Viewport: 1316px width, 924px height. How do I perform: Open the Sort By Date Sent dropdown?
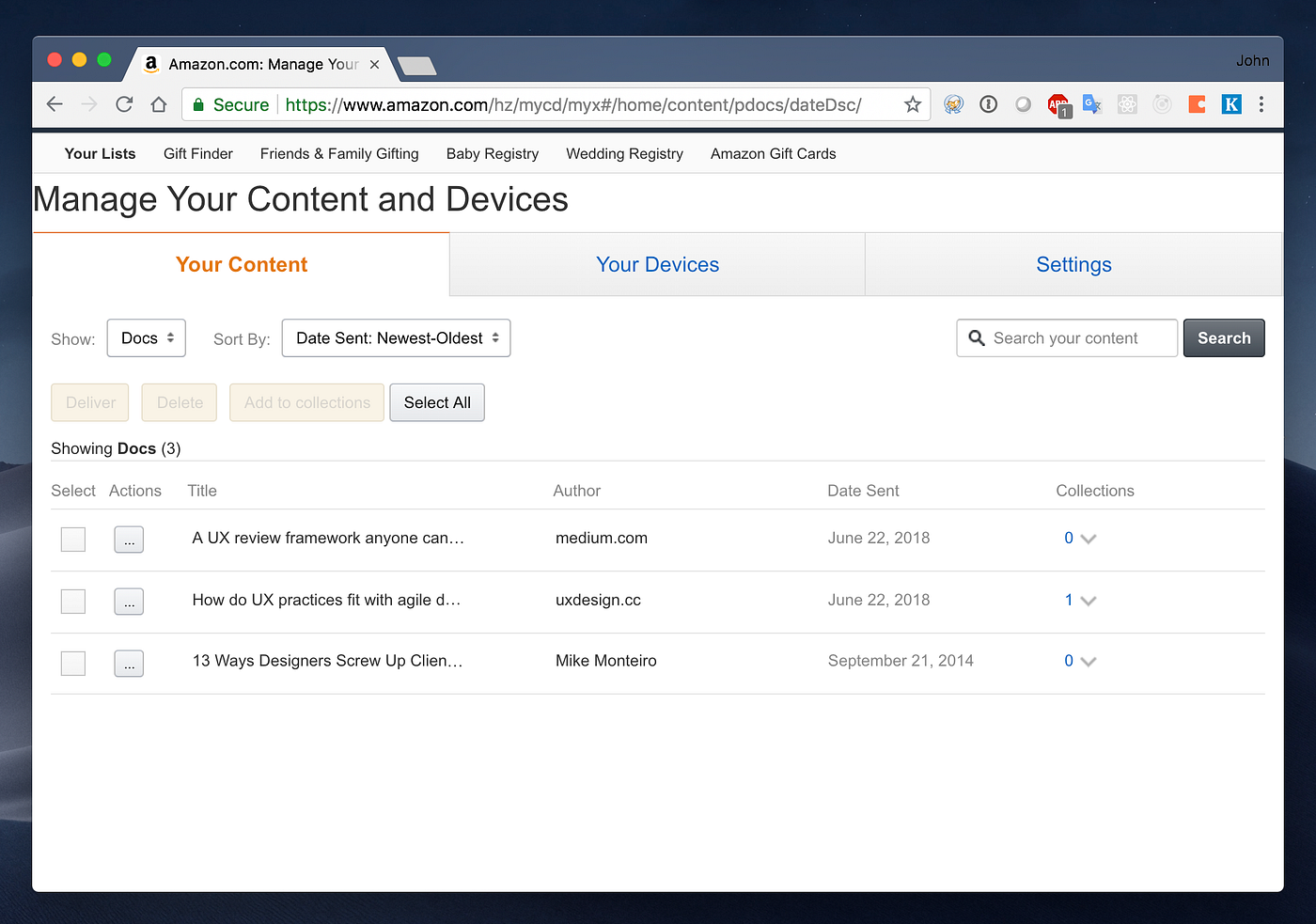(396, 337)
